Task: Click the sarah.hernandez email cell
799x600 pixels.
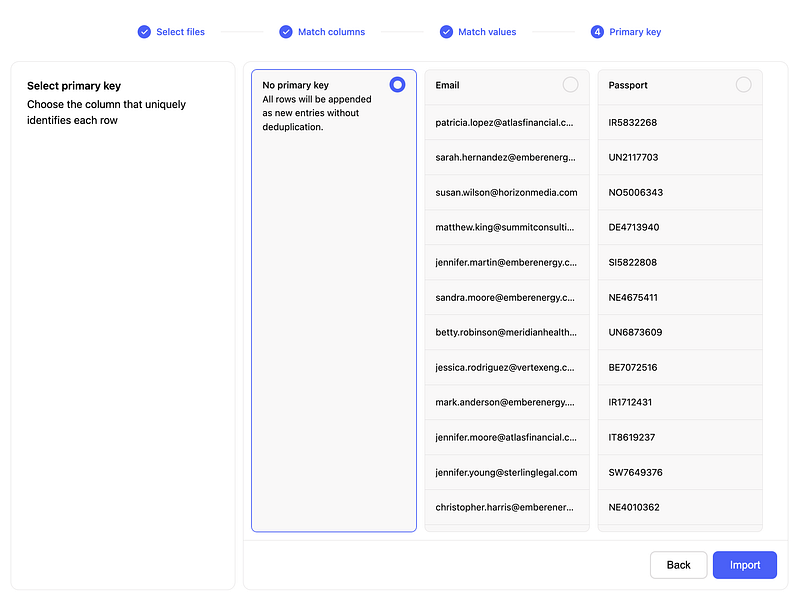Action: (x=507, y=158)
